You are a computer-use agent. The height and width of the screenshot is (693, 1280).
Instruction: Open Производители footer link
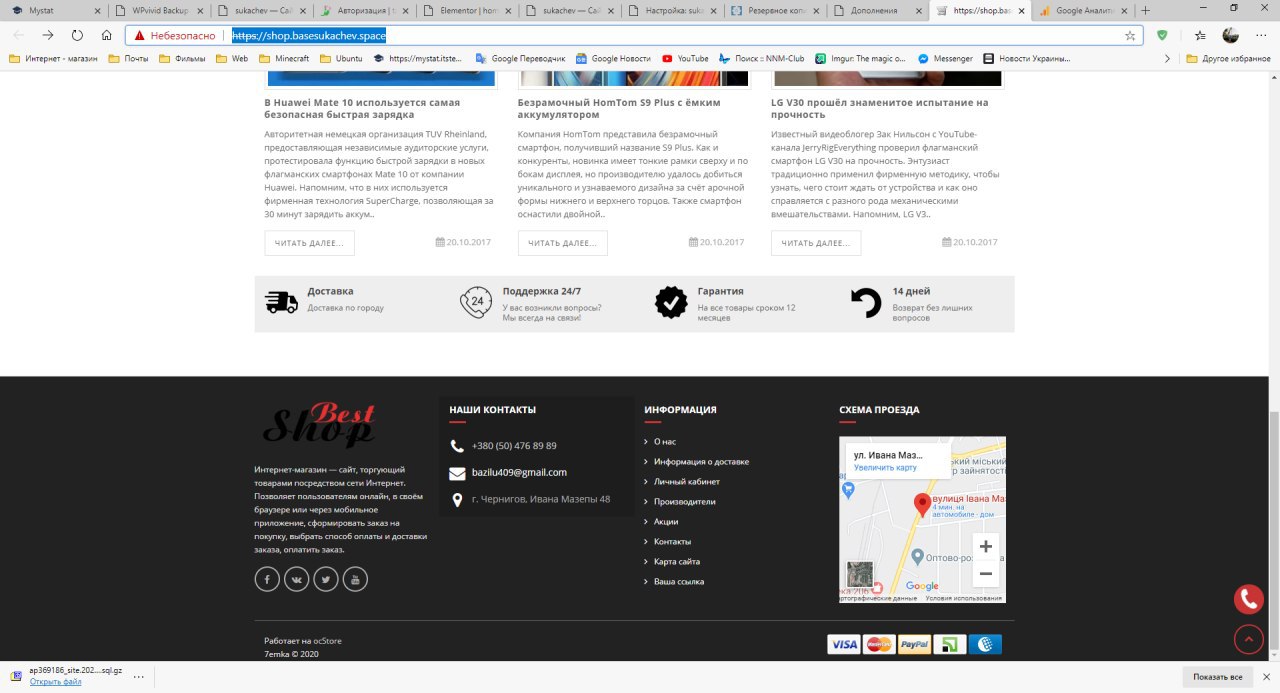(x=685, y=501)
